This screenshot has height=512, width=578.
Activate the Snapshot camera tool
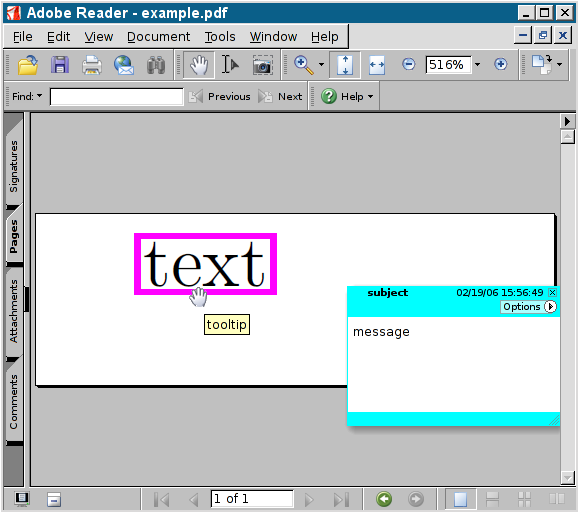262,65
